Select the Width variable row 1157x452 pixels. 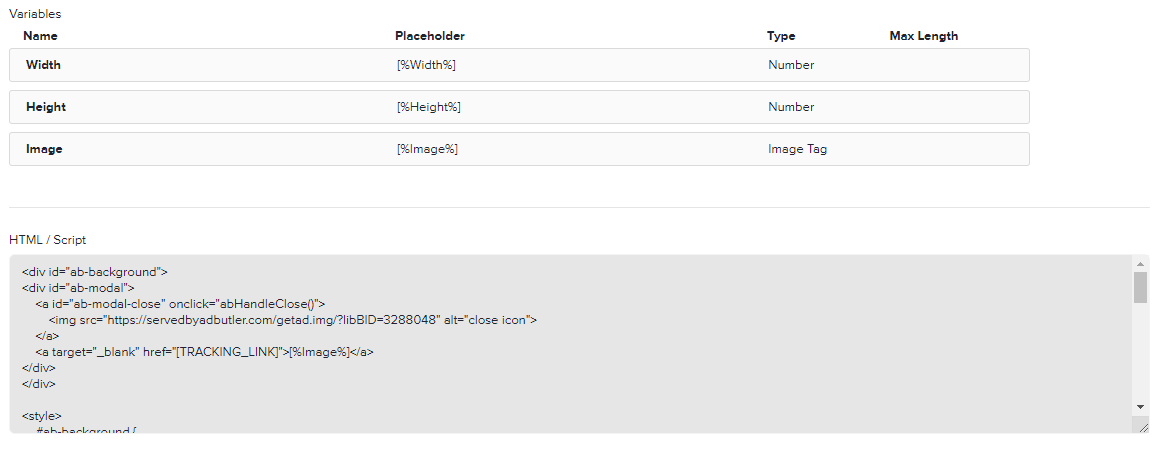pos(519,65)
